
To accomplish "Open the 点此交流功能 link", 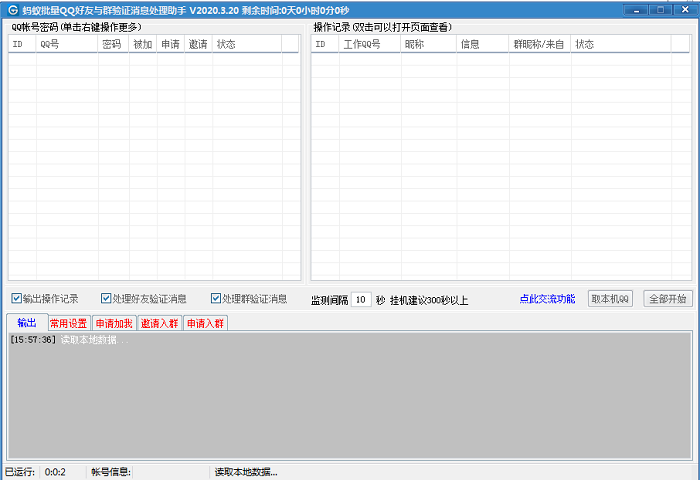I will pos(547,299).
